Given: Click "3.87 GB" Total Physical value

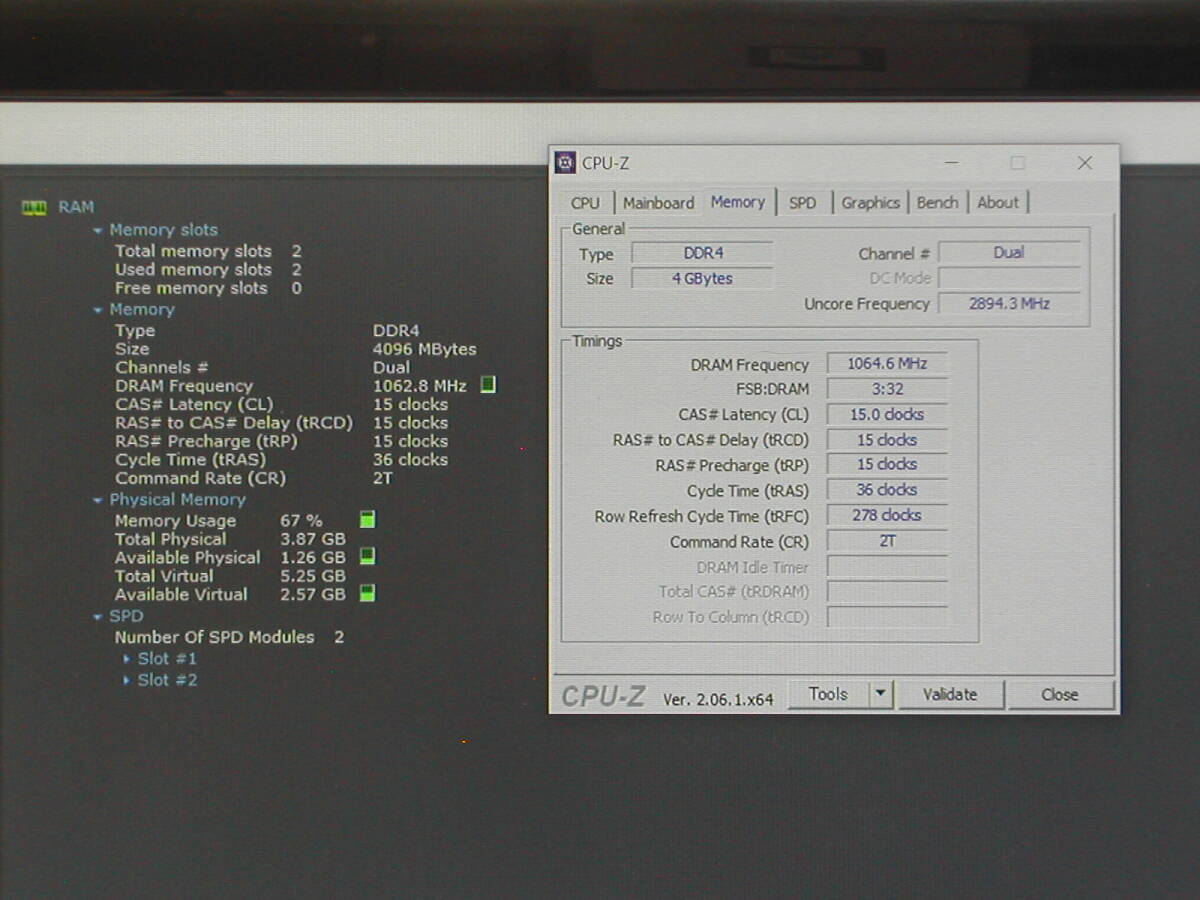Looking at the screenshot, I should pos(313,539).
